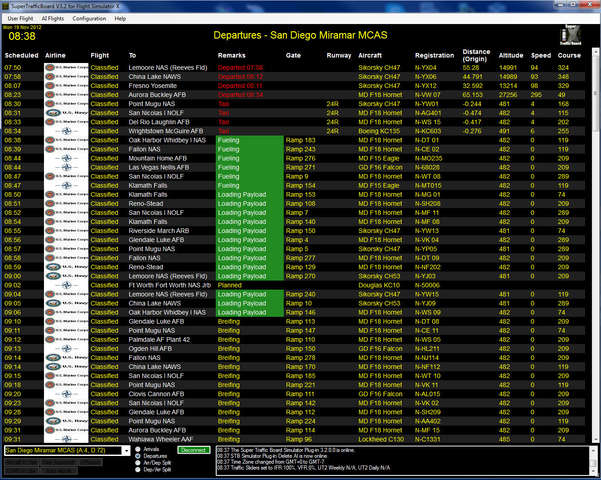Click the Air Force logo on the Mountain Home AFB row
The image size is (601, 480).
click(x=66, y=158)
